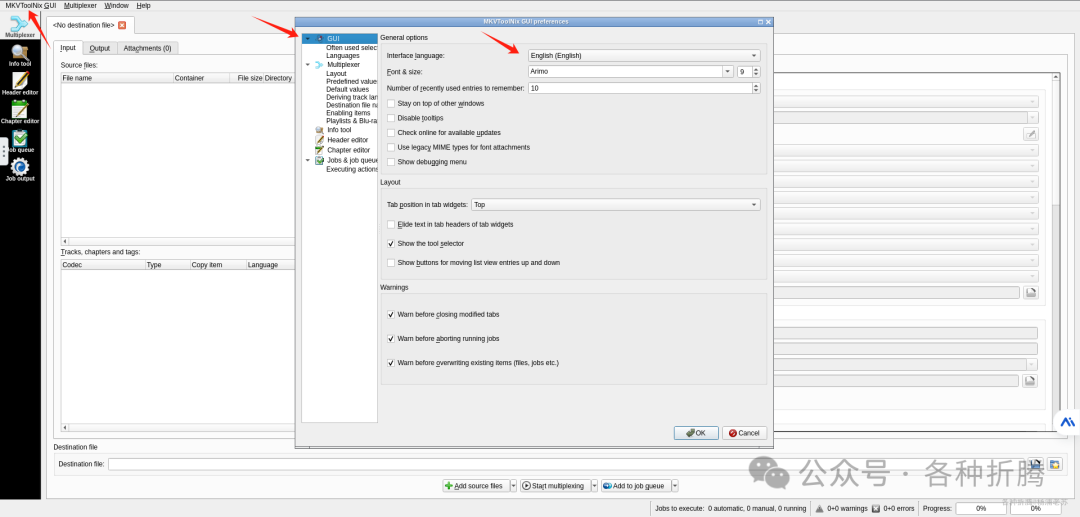Click the errors icon in the status bar
Viewport: 1080px width, 517px height.
(875, 509)
